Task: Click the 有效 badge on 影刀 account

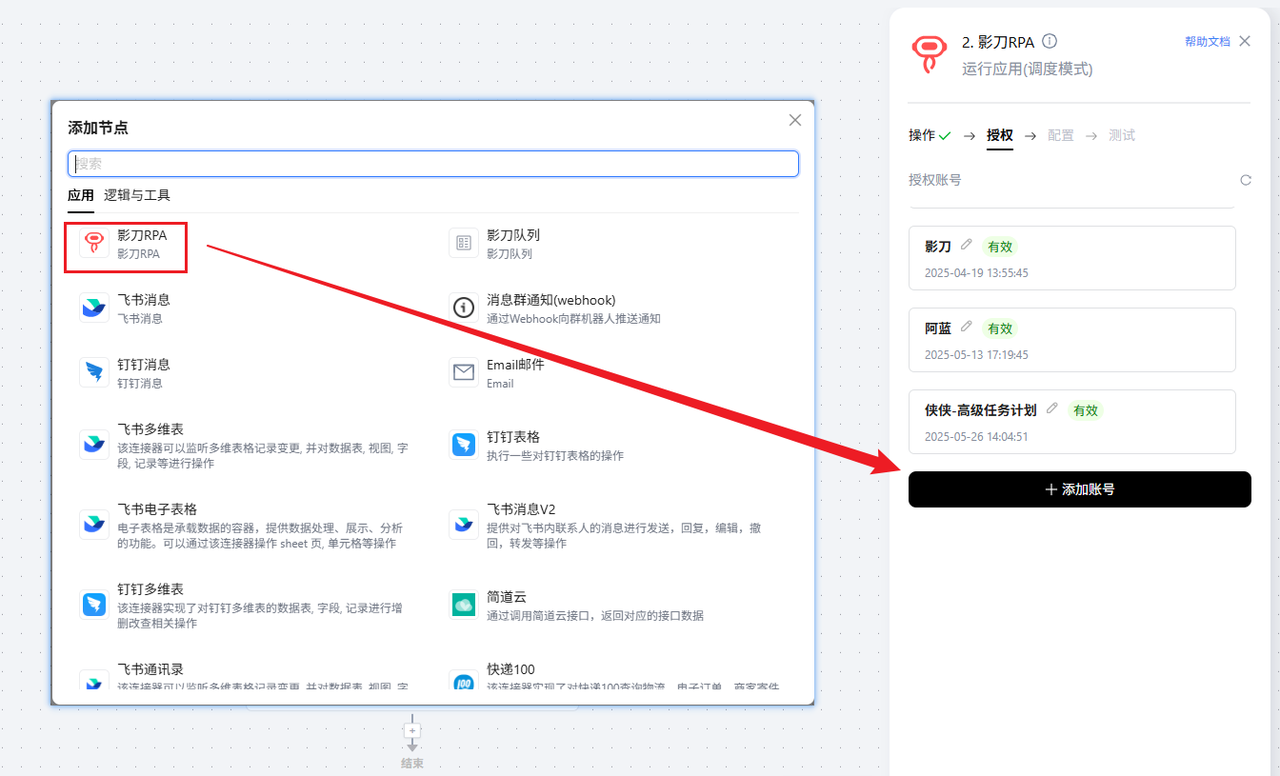Action: pyautogui.click(x=1000, y=246)
